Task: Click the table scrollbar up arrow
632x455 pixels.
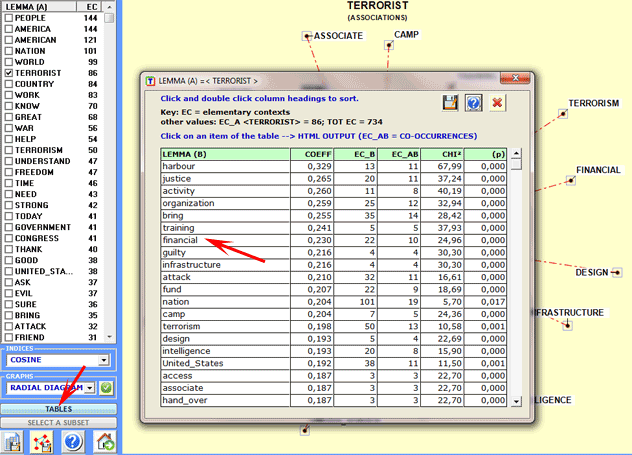Action: pyautogui.click(x=516, y=154)
